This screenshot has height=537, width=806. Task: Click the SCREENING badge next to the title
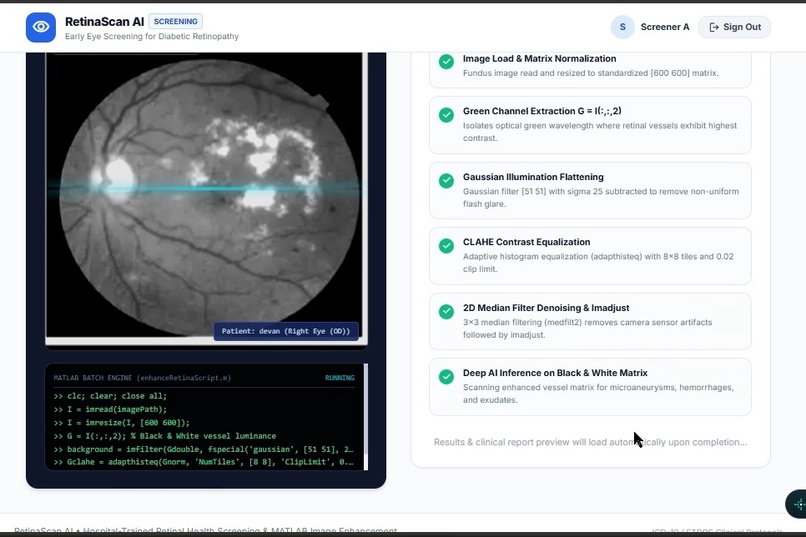click(x=176, y=22)
